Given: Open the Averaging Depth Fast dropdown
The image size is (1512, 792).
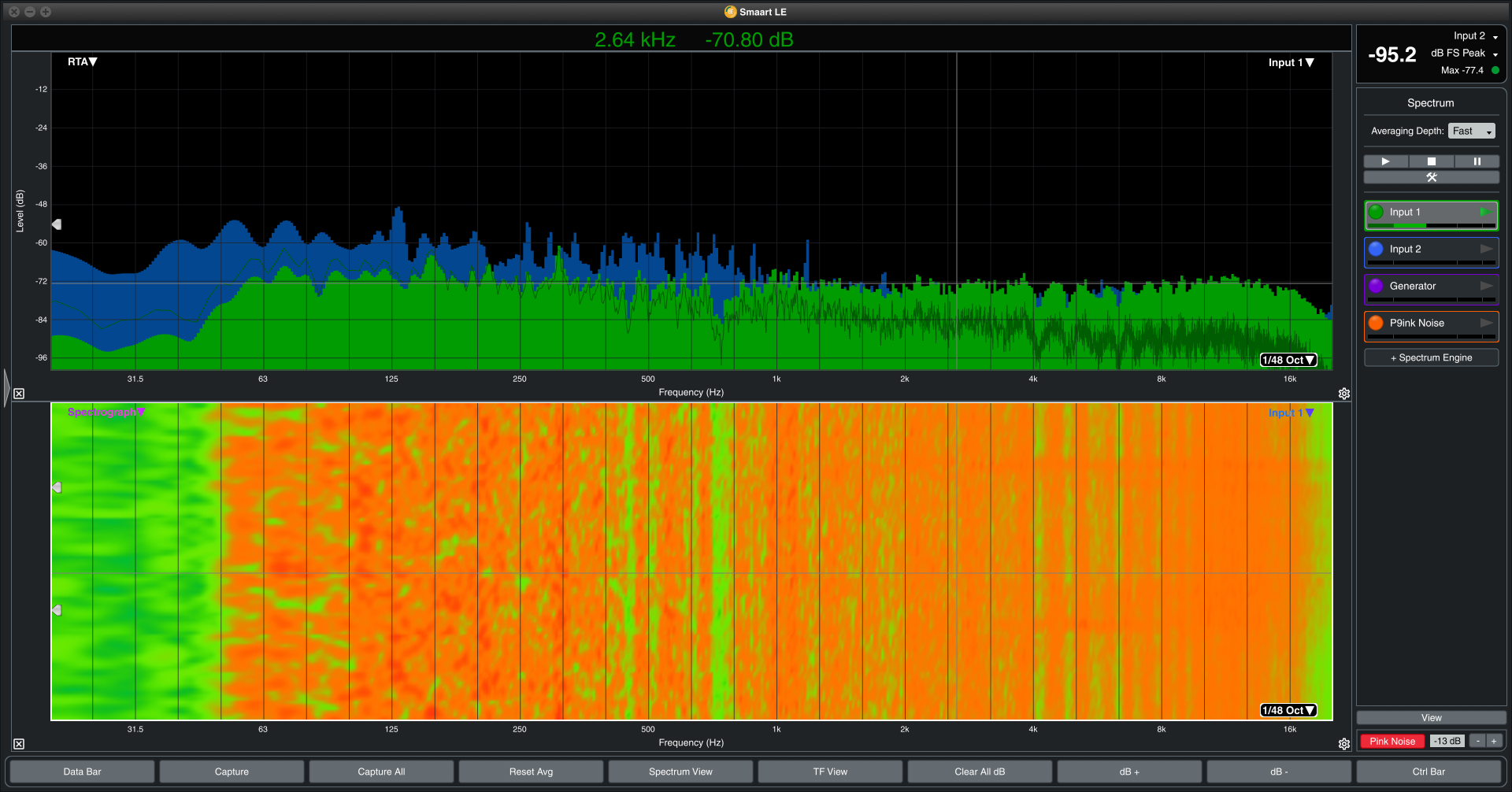Looking at the screenshot, I should tap(1471, 131).
